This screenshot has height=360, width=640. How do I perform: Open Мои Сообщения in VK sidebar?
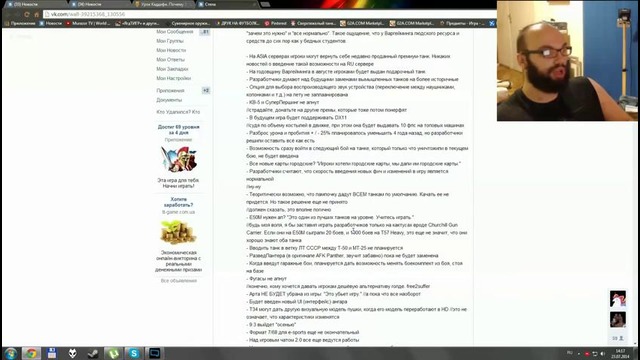point(175,32)
